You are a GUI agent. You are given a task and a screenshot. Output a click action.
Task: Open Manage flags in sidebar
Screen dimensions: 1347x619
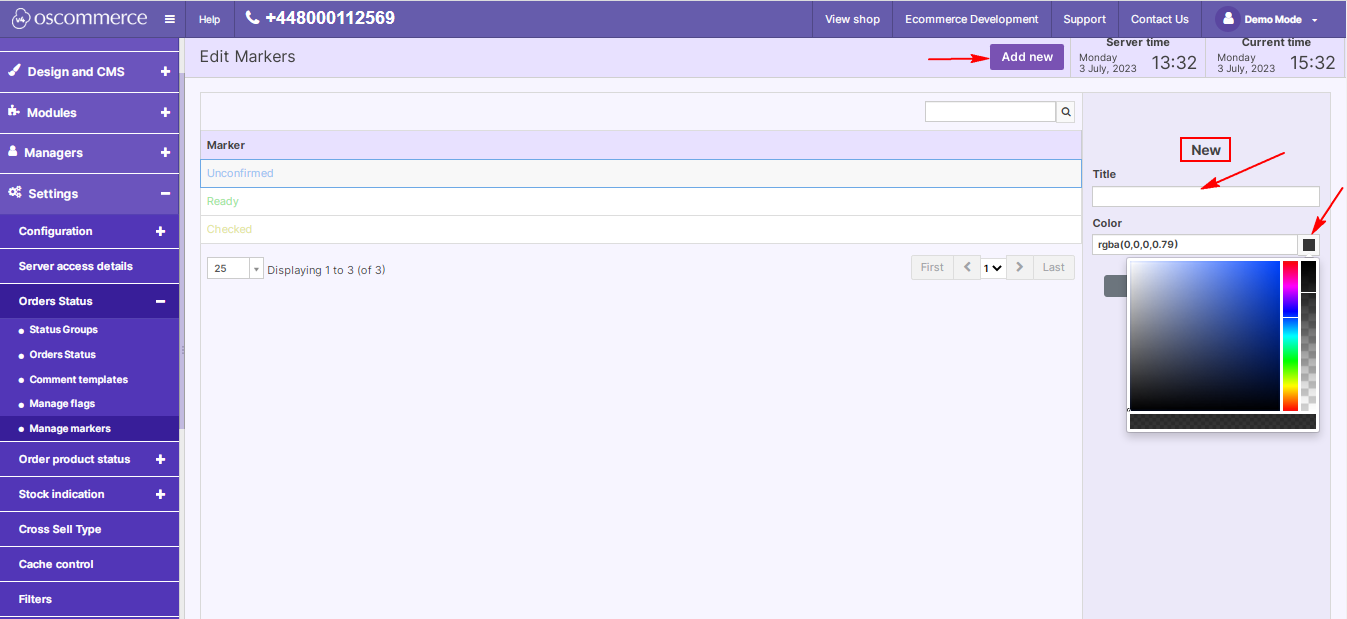[62, 404]
